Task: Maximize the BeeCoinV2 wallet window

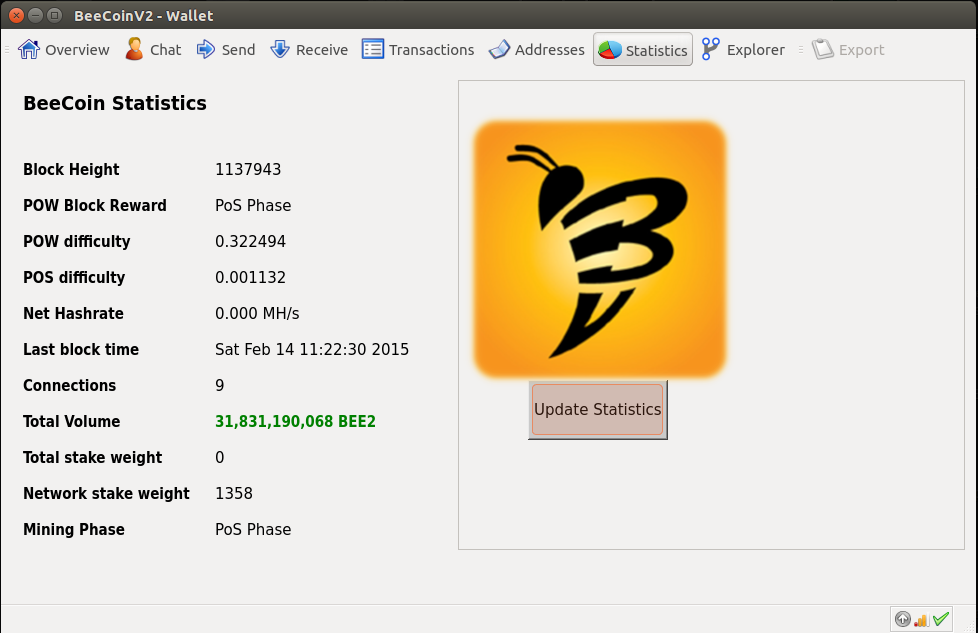Action: point(54,15)
